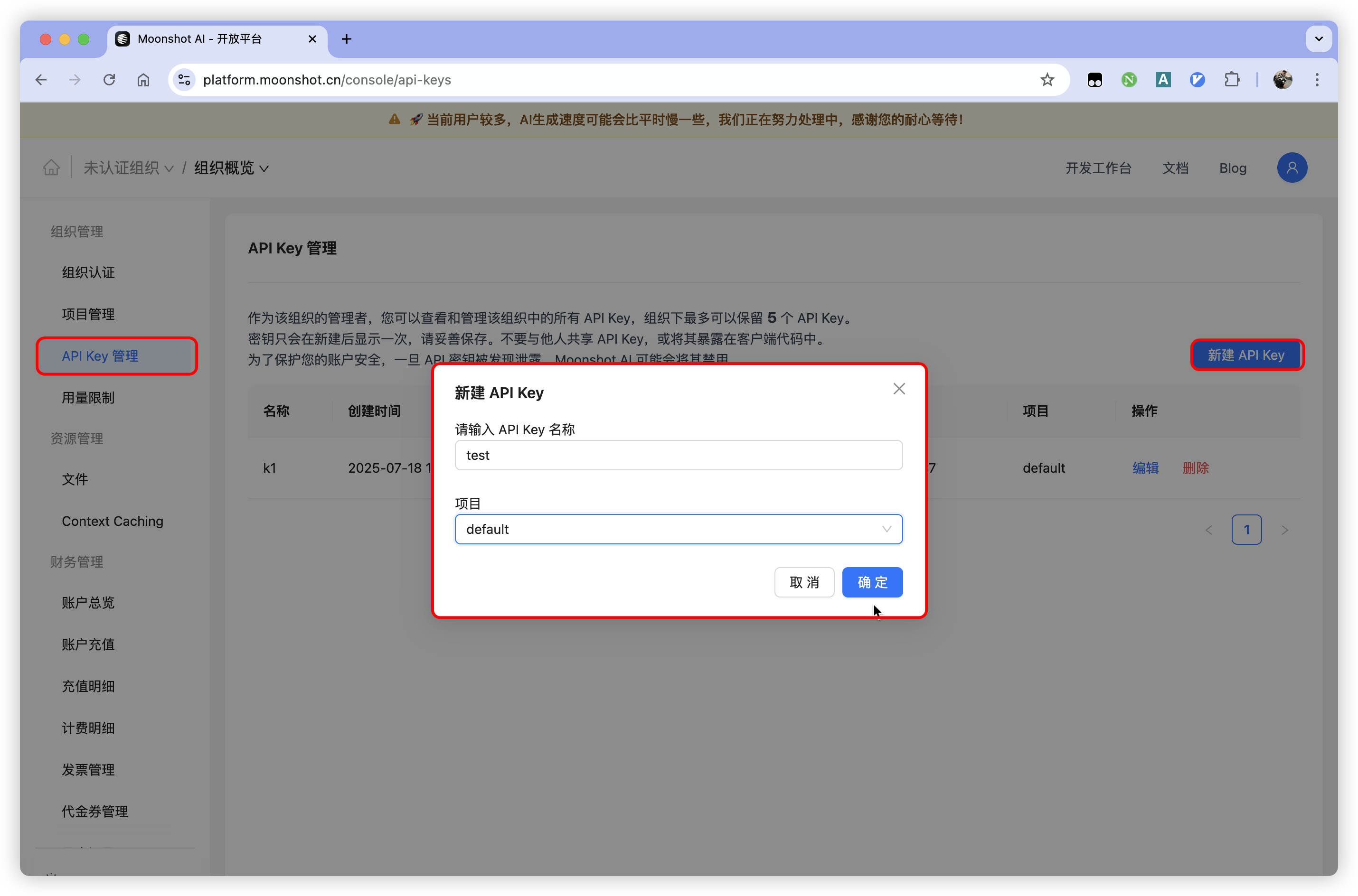Open browser extensions puzzle icon
Viewport: 1358px width, 896px height.
point(1232,80)
